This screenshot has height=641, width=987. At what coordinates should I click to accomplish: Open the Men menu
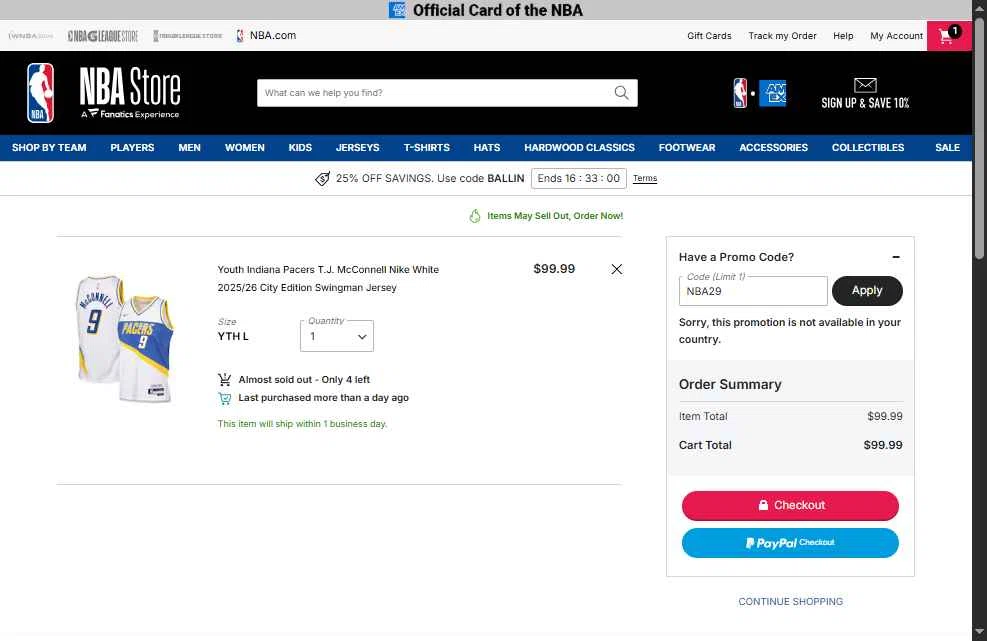point(189,147)
